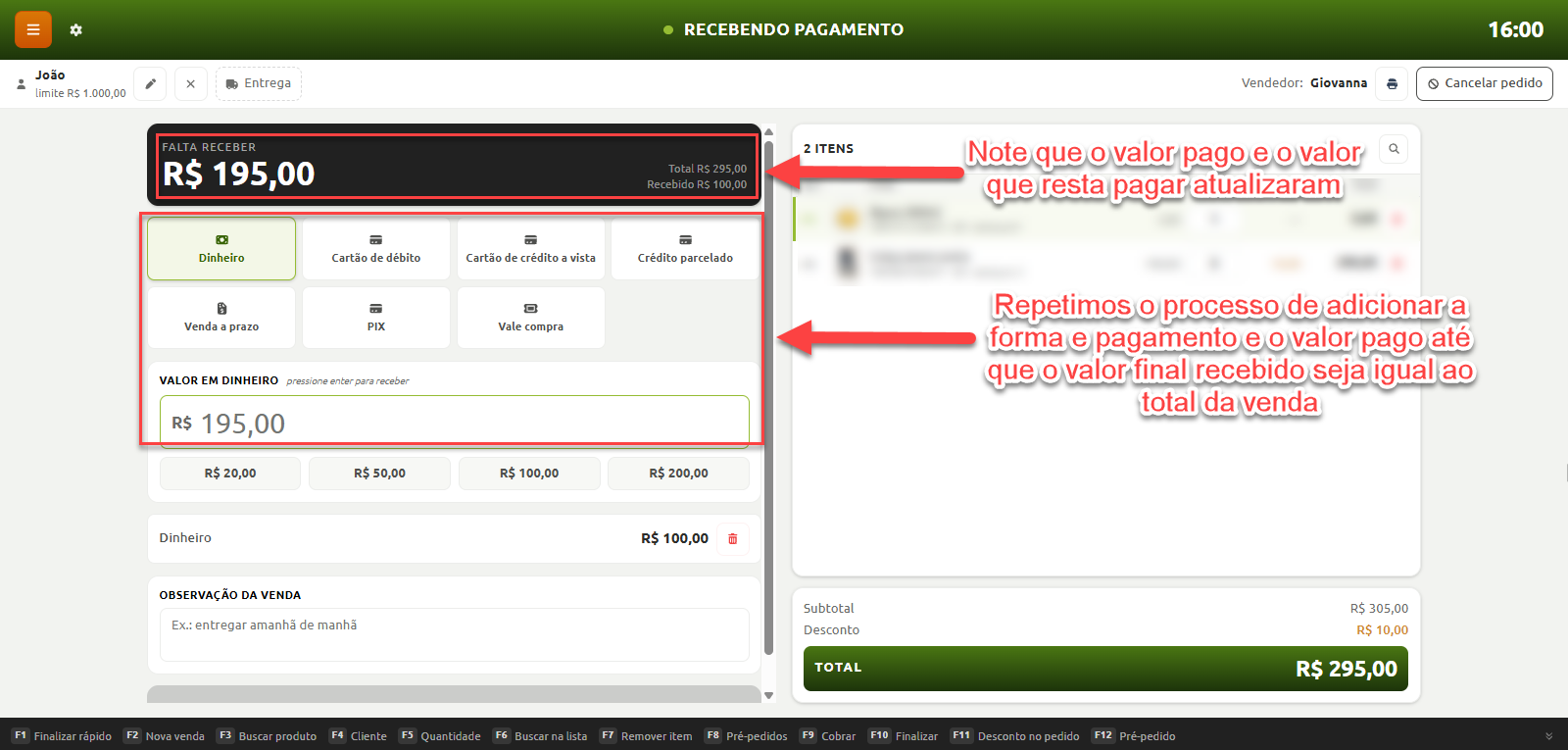The height and width of the screenshot is (750, 1568).
Task: Delete the Dinheiro R$ 100,00 payment
Action: click(x=733, y=539)
